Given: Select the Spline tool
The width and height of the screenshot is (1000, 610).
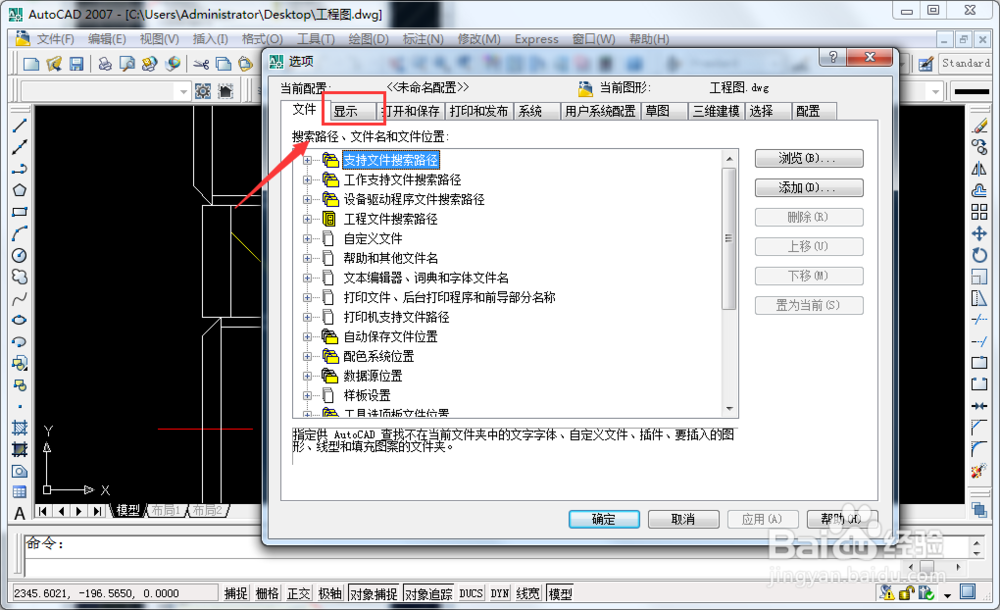Looking at the screenshot, I should (20, 299).
